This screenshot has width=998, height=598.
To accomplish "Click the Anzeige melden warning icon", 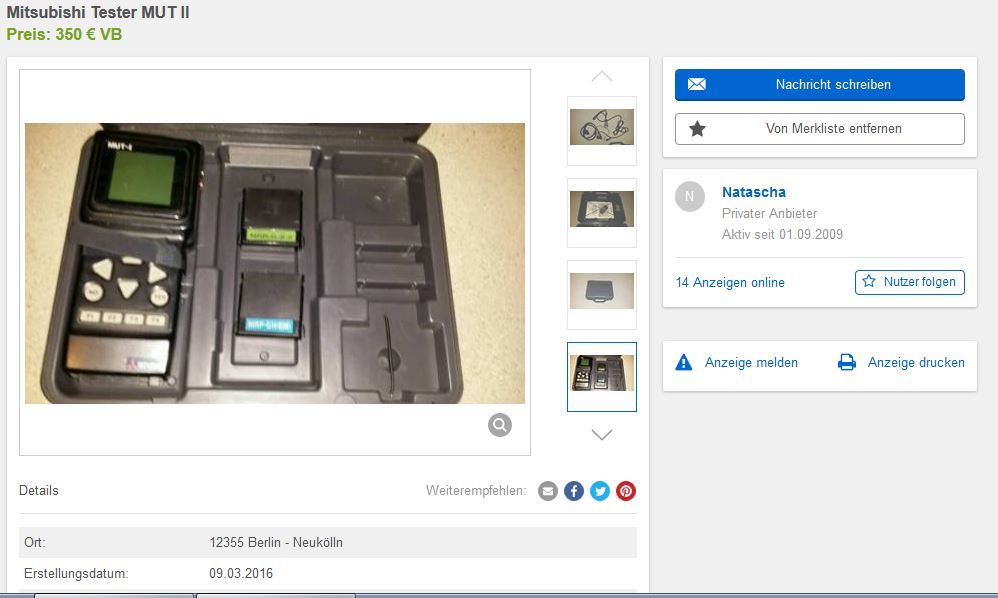I will [x=684, y=363].
